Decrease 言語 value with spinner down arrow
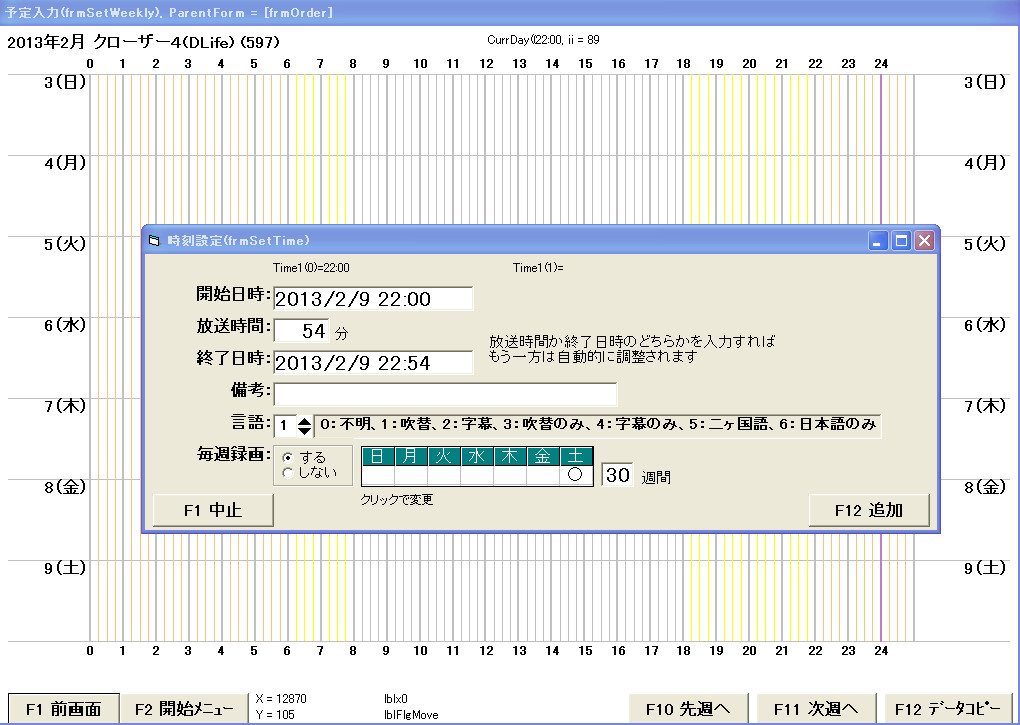This screenshot has height=725, width=1020. coord(305,432)
